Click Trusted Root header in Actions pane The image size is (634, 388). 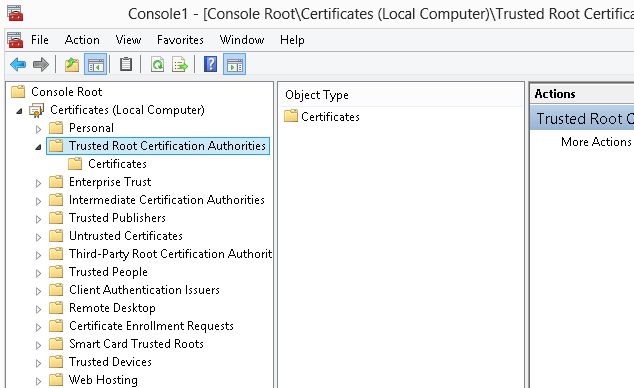(x=582, y=118)
